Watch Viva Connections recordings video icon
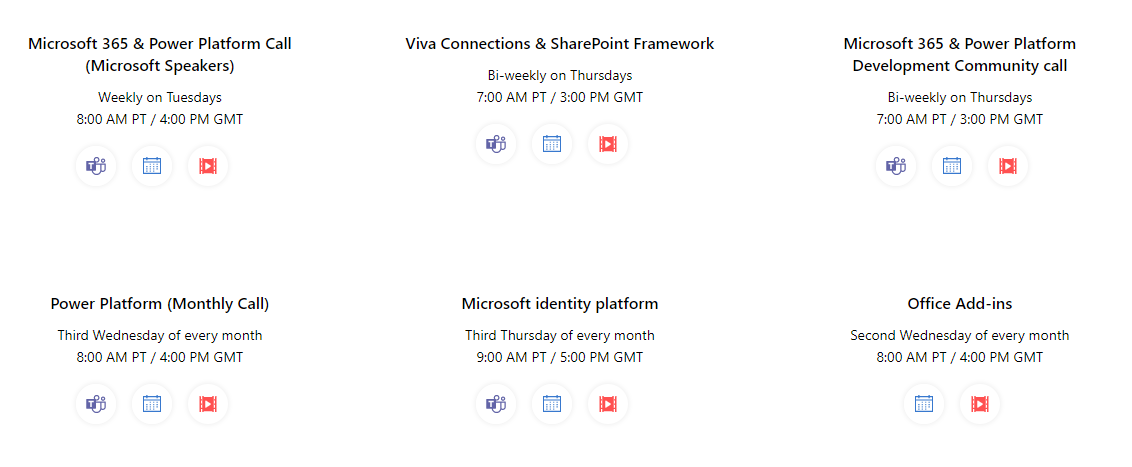The width and height of the screenshot is (1132, 467). (x=608, y=144)
